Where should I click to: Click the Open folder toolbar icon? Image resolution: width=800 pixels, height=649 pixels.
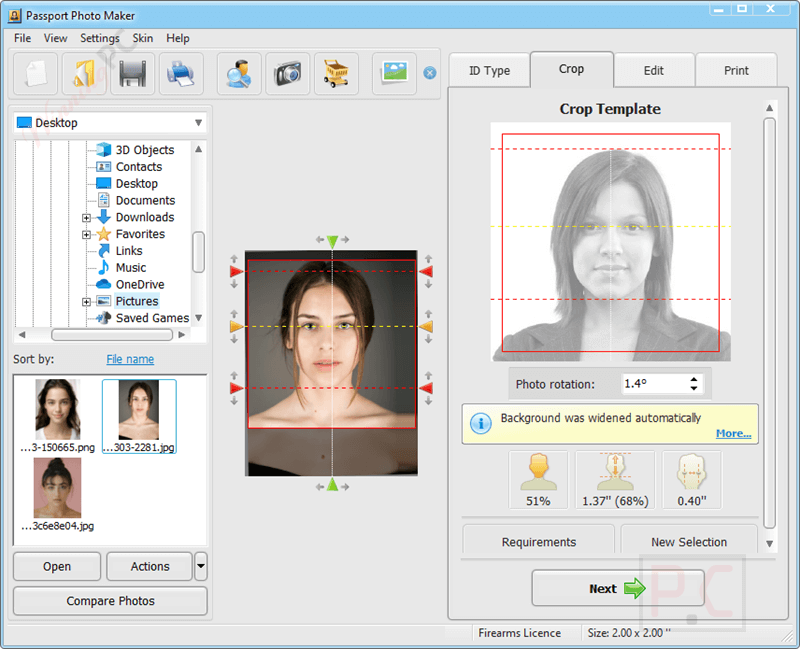click(84, 74)
